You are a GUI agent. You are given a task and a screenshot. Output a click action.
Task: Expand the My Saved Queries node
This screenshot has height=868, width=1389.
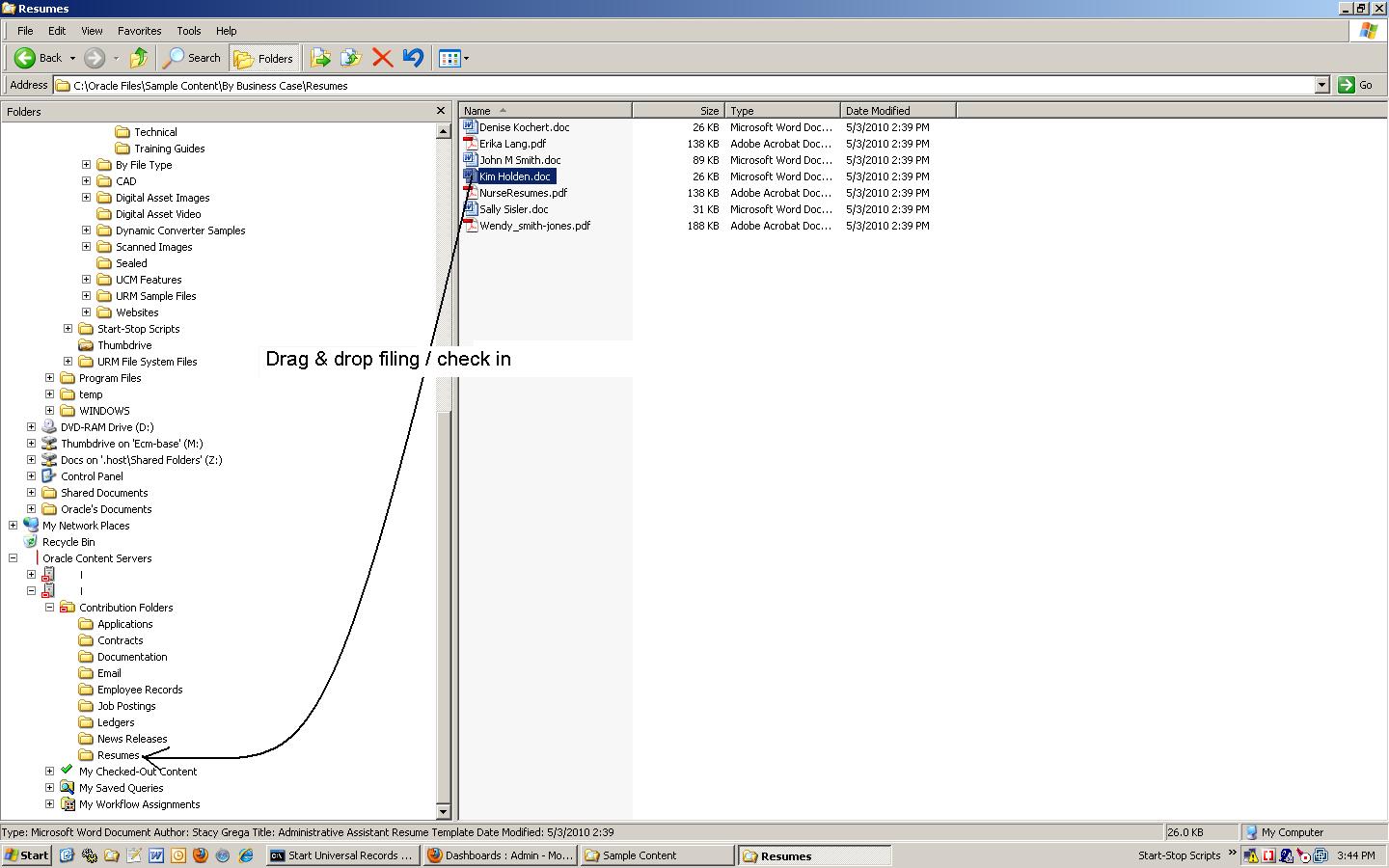click(49, 787)
